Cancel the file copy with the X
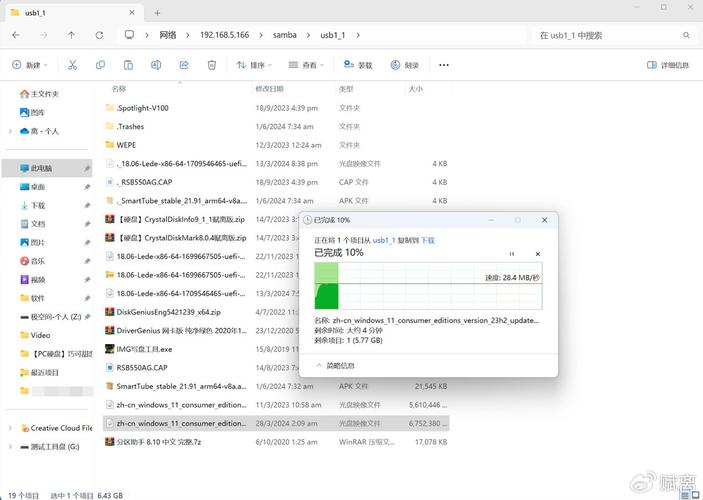 [x=538, y=254]
